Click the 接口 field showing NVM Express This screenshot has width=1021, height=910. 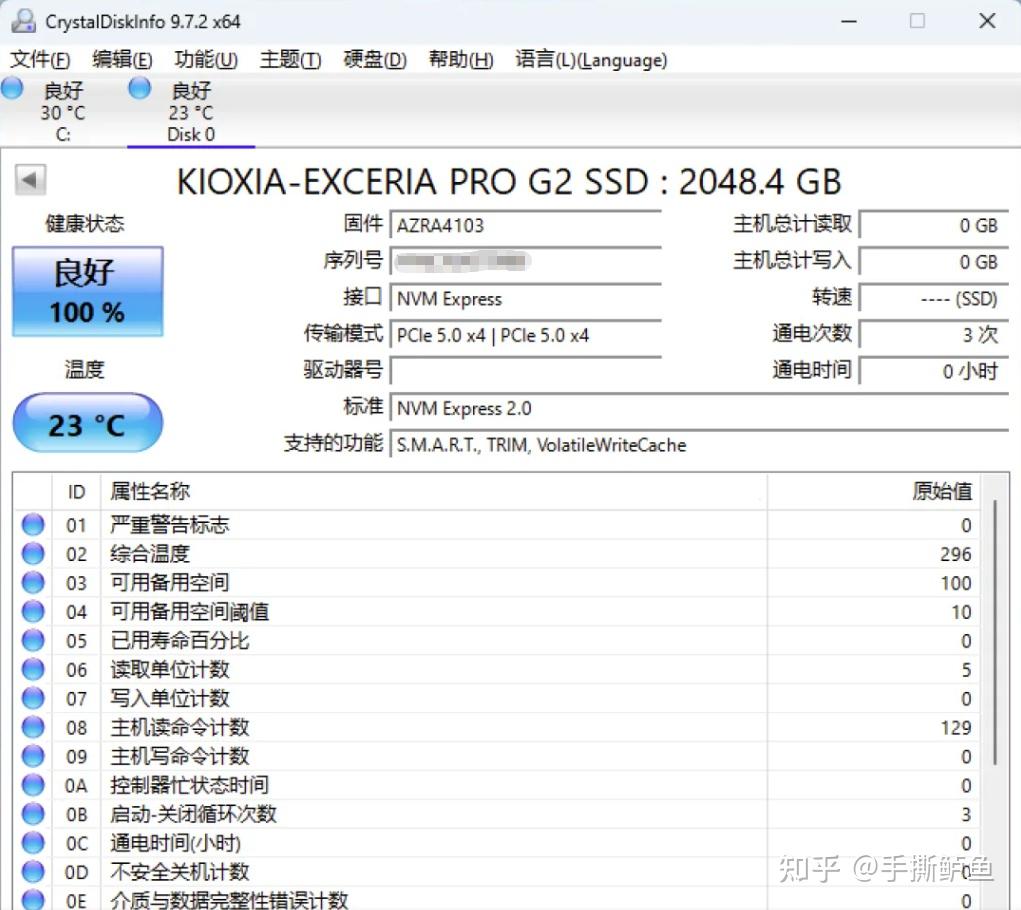coord(525,299)
